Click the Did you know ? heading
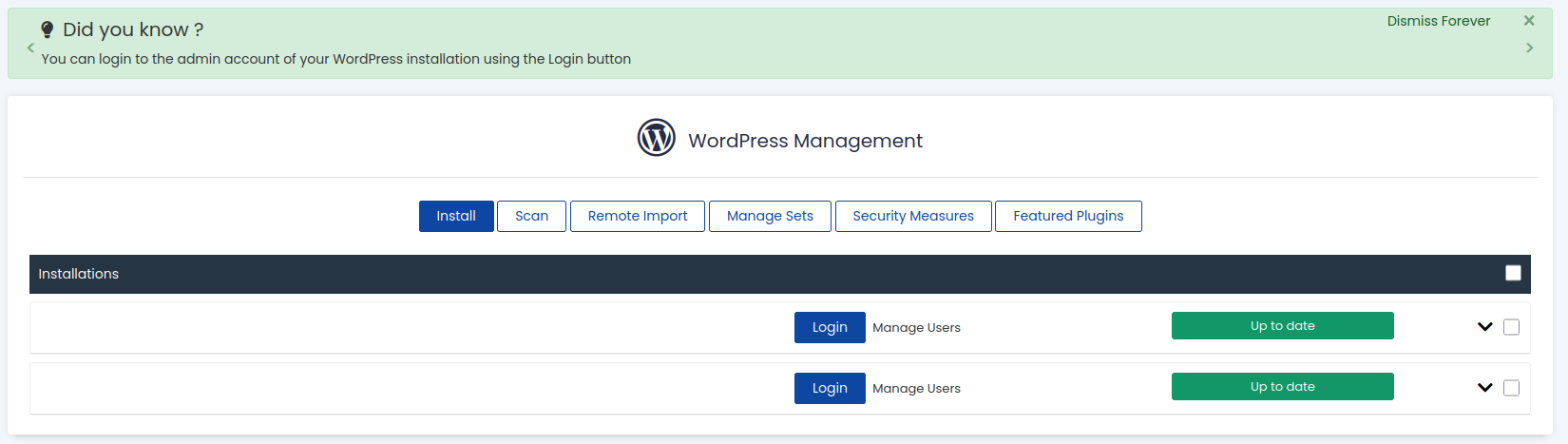This screenshot has height=444, width=1568. 133,29
